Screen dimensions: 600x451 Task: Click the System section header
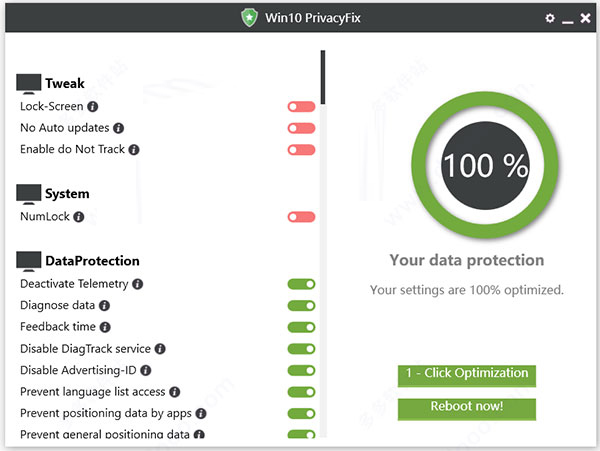[66, 194]
